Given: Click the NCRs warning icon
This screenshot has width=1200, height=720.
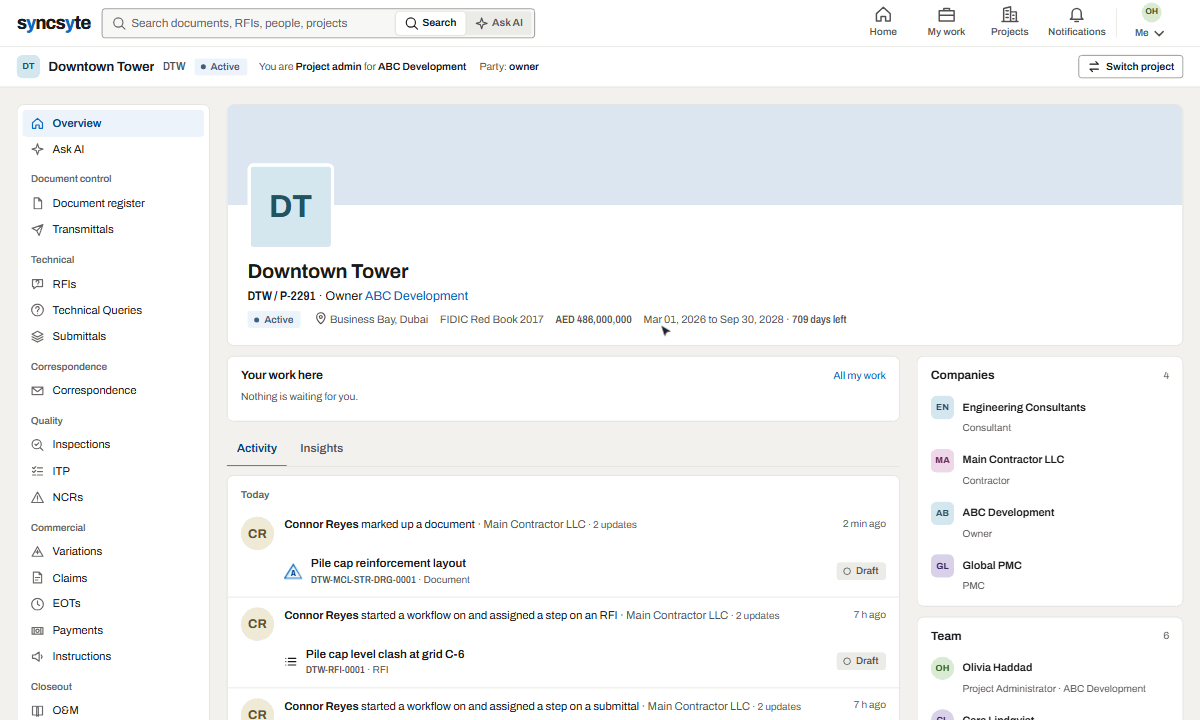Looking at the screenshot, I should tap(38, 497).
